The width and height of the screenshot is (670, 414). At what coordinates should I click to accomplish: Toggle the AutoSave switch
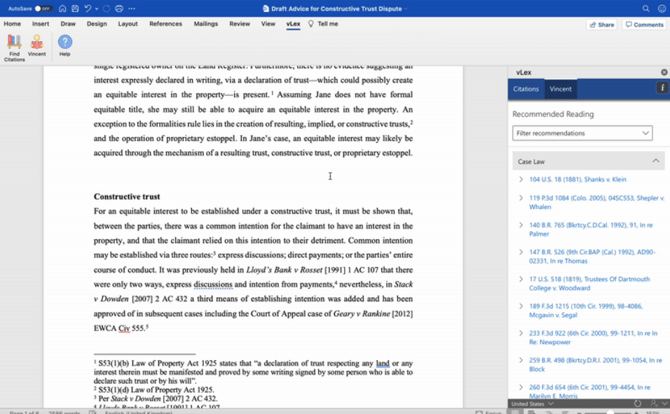pos(43,9)
